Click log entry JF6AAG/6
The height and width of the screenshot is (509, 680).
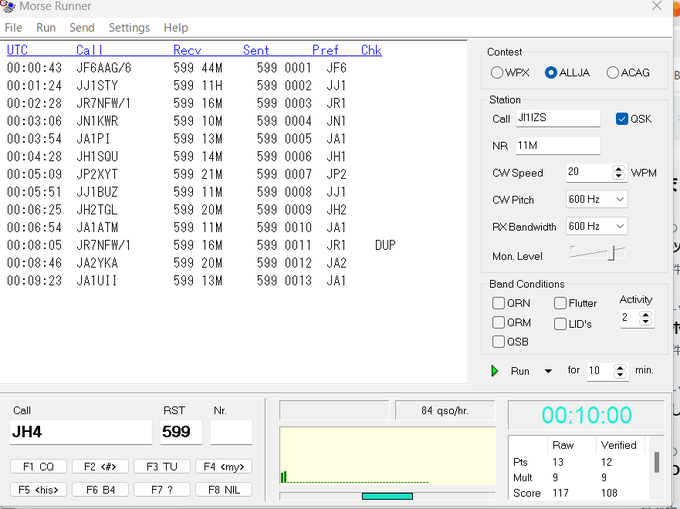(104, 68)
